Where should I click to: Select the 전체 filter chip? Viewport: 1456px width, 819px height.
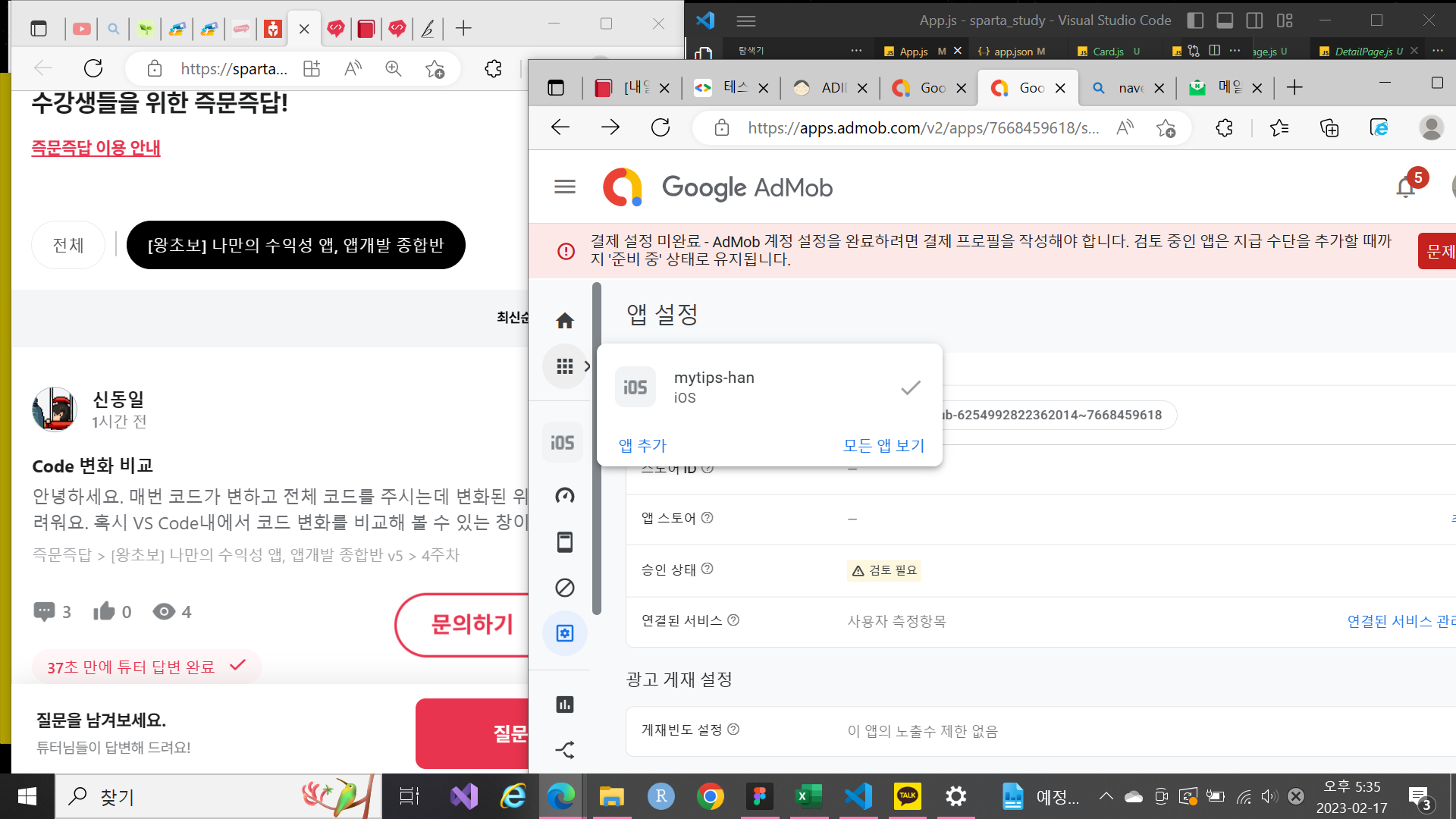[68, 245]
